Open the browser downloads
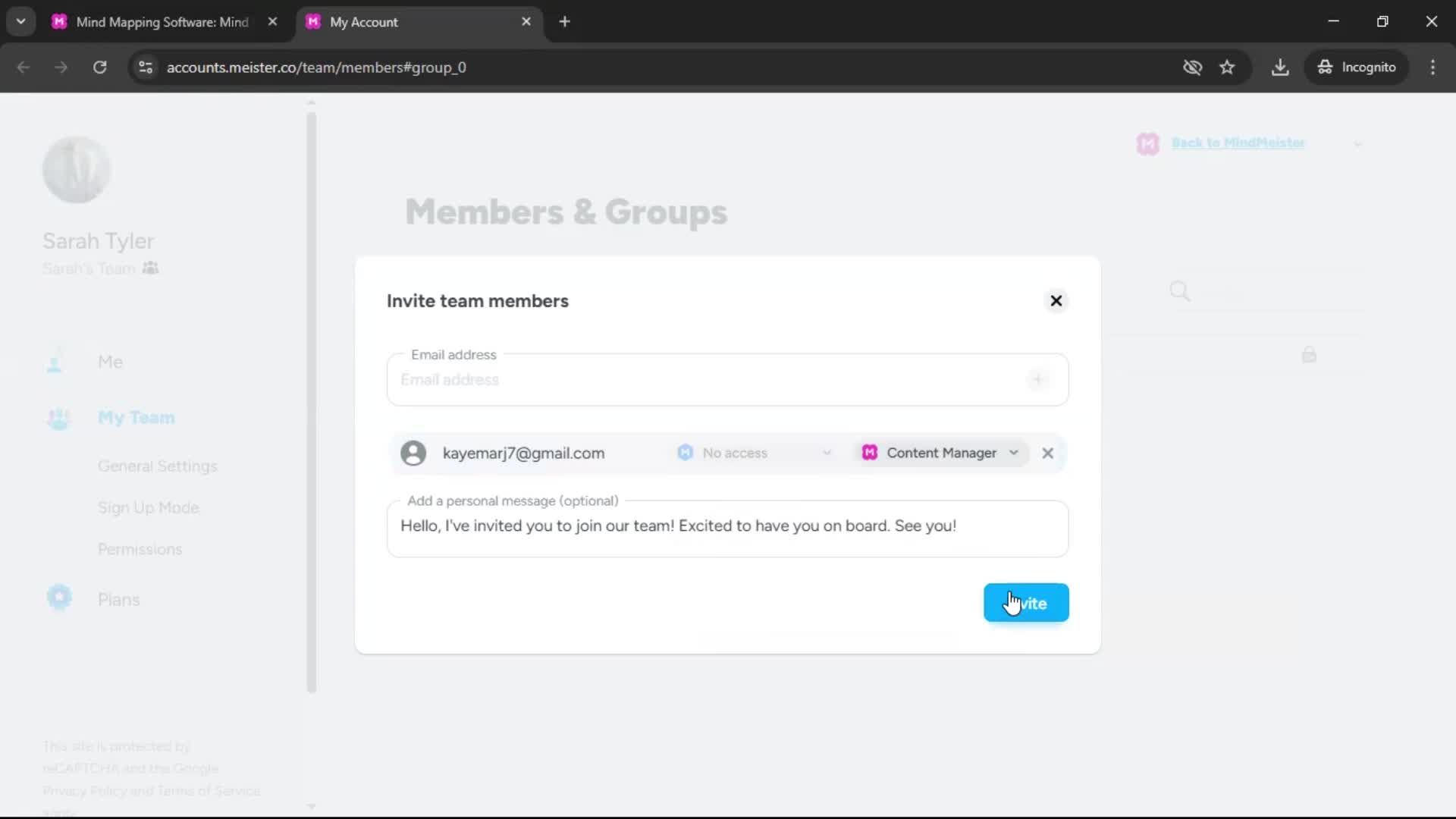Image resolution: width=1456 pixels, height=819 pixels. coord(1280,67)
